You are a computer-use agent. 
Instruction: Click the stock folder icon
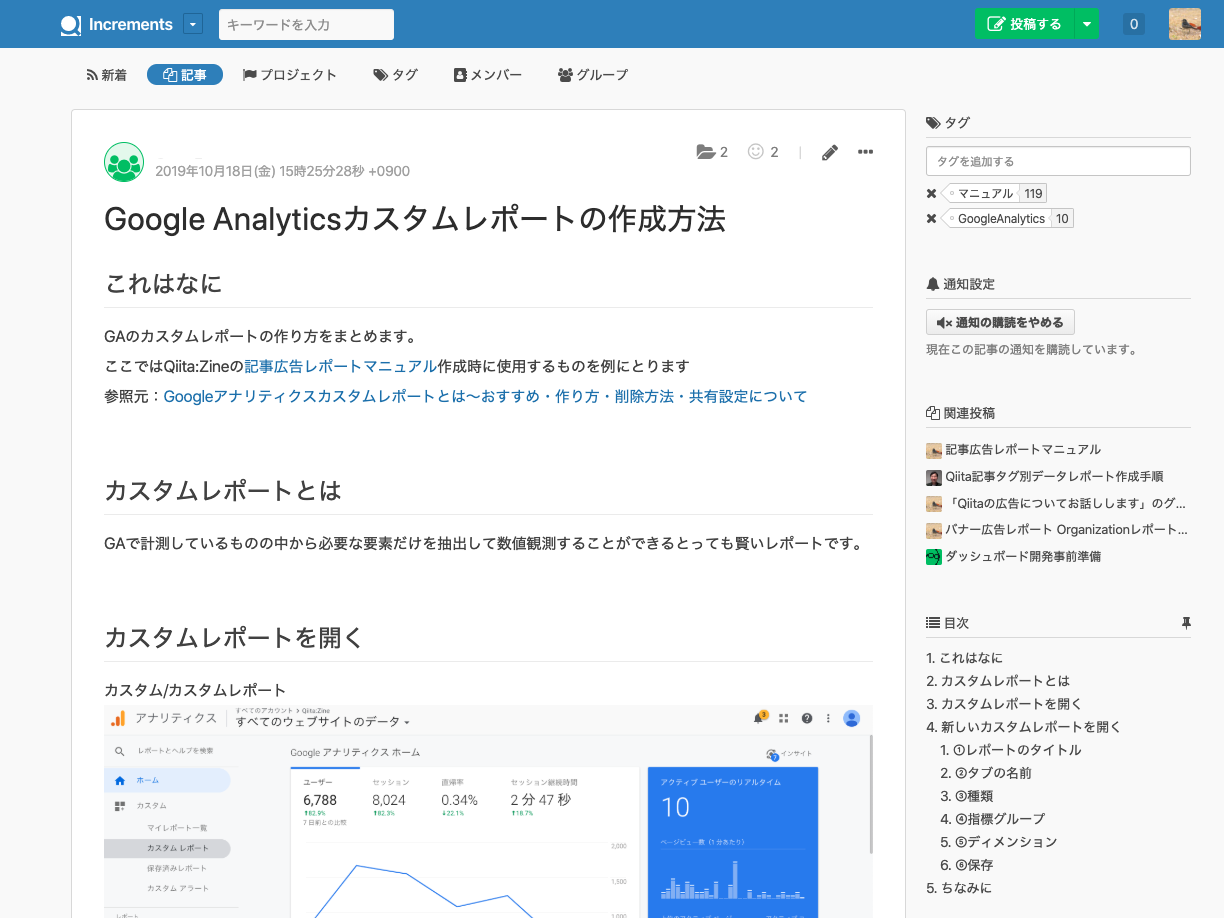coord(706,152)
